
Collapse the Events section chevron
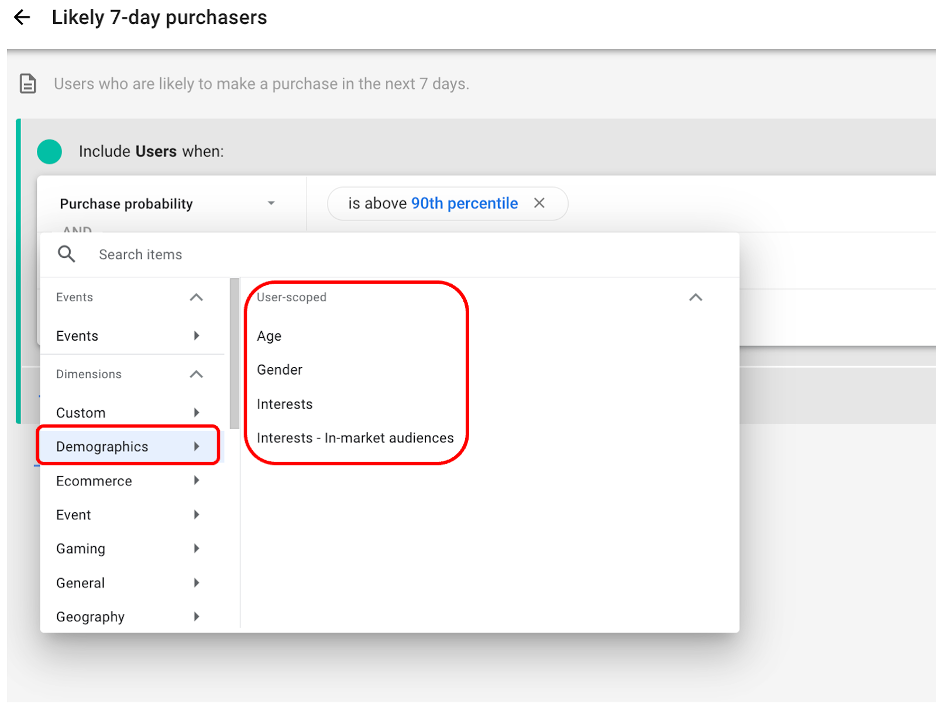coord(196,298)
